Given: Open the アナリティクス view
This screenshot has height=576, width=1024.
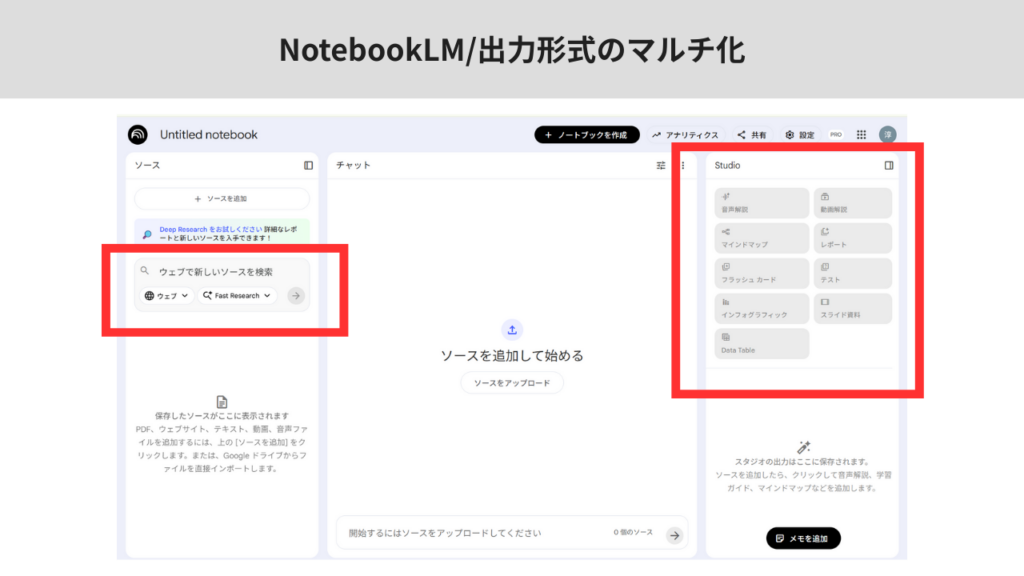Looking at the screenshot, I should (x=685, y=135).
